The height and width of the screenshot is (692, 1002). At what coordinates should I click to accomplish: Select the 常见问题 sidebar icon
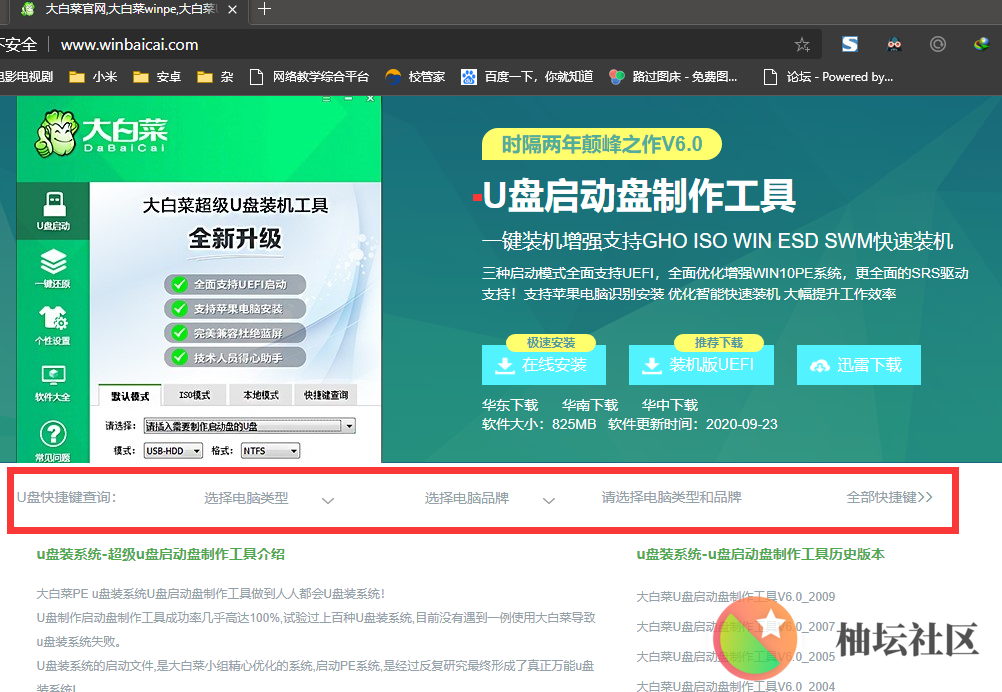[x=53, y=442]
